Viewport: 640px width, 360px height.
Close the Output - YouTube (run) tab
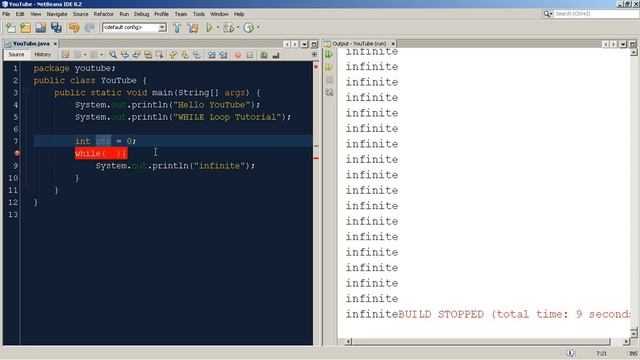393,43
